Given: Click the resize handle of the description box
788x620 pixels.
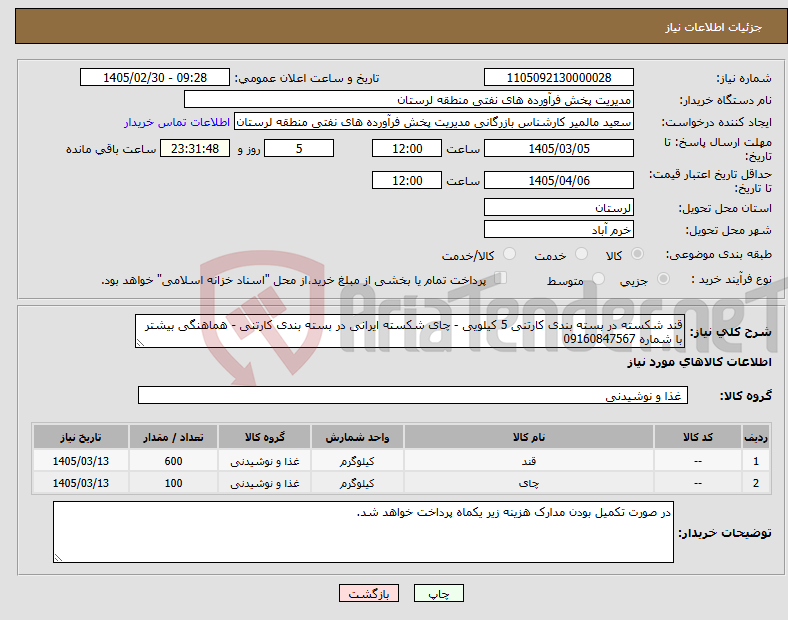Looking at the screenshot, I should click(x=140, y=343).
